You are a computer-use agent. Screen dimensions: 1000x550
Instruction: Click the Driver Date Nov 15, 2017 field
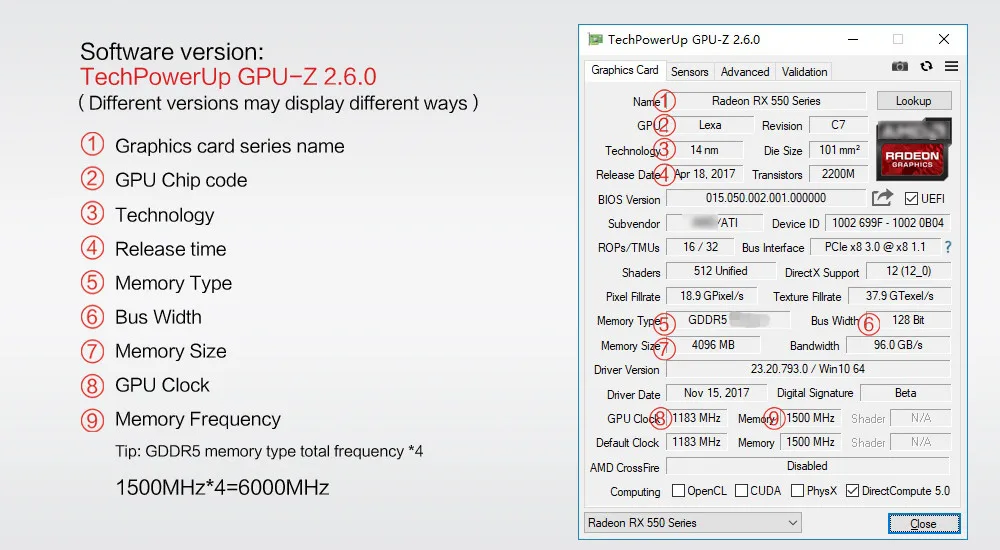(x=717, y=393)
